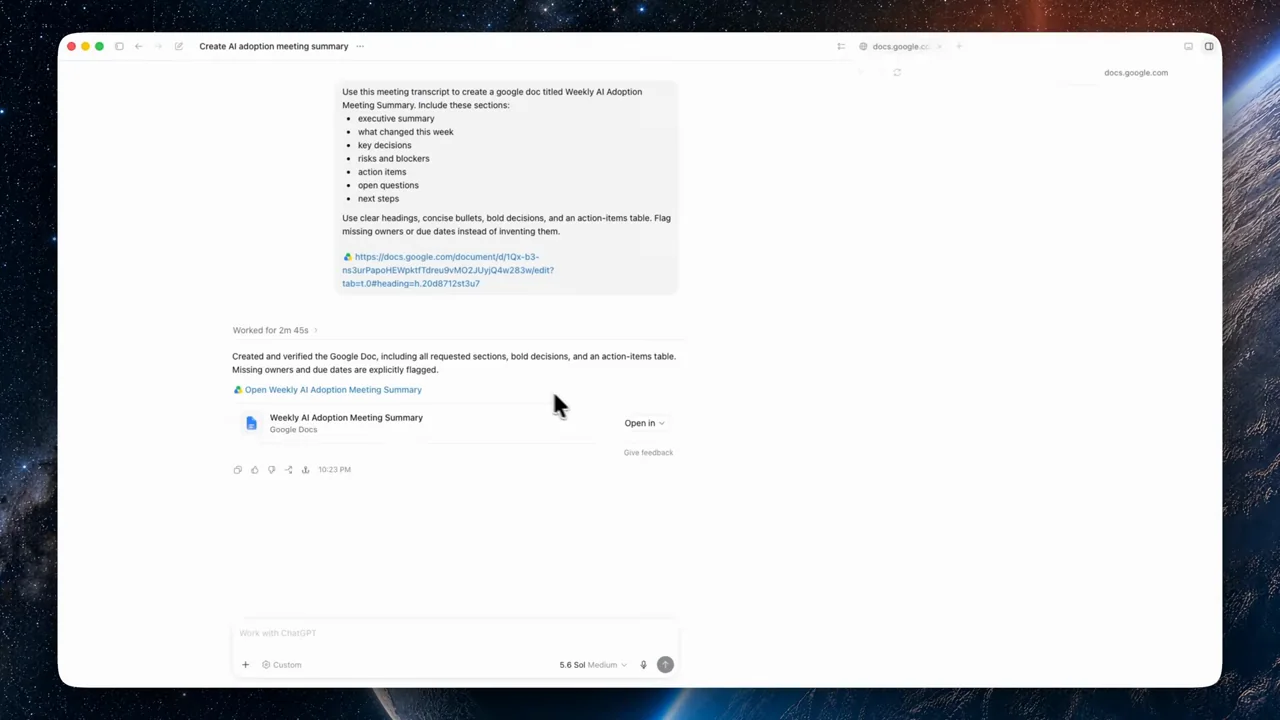Open Weekly AI Adoption Meeting Summary link
Viewport: 1280px width, 720px height.
click(333, 390)
